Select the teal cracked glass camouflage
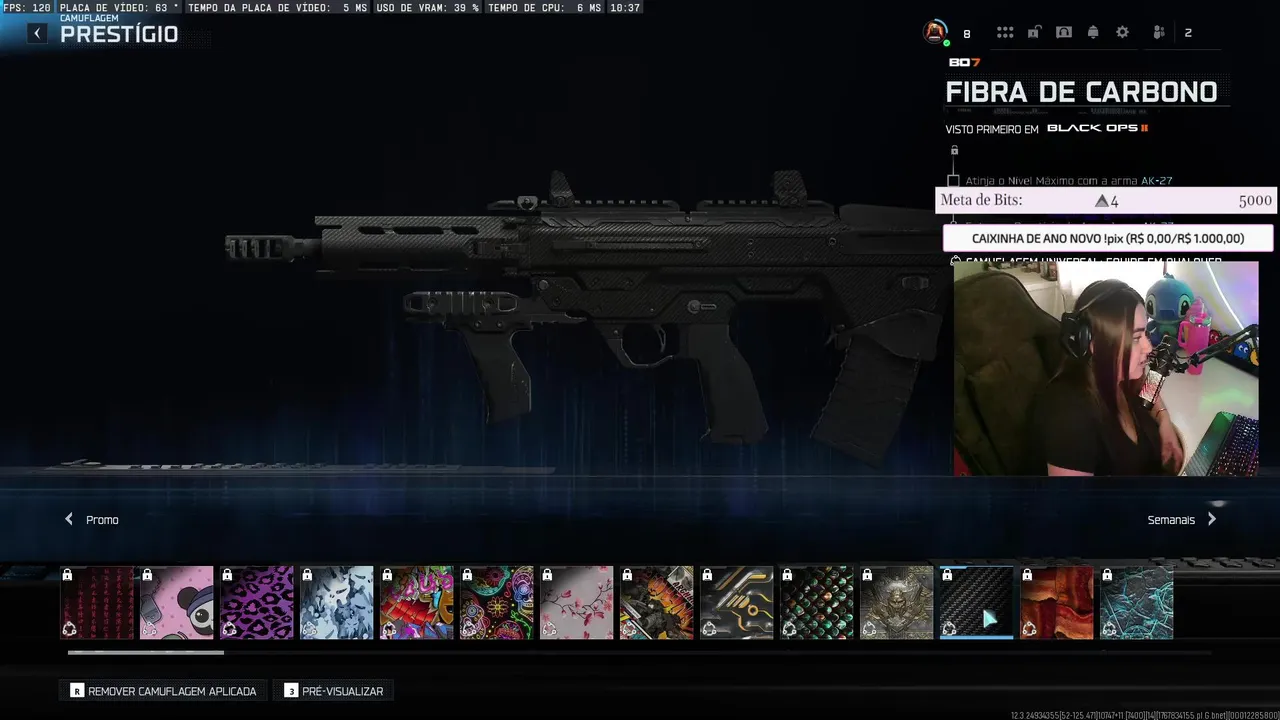This screenshot has width=1280, height=720. pyautogui.click(x=1137, y=603)
